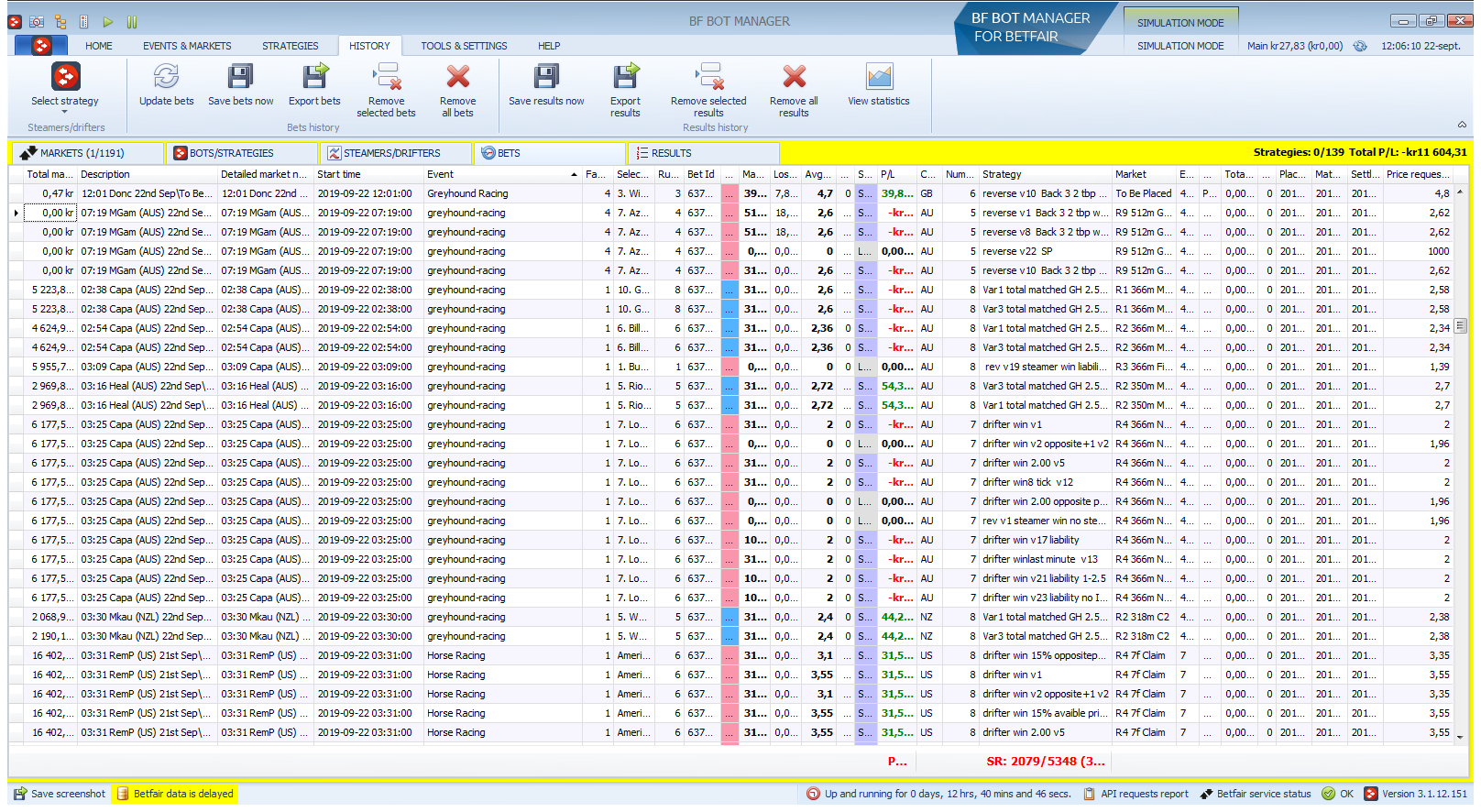This screenshot has width=1481, height=812.
Task: Click the SIMULATION MODE green button
Action: [x=1180, y=23]
